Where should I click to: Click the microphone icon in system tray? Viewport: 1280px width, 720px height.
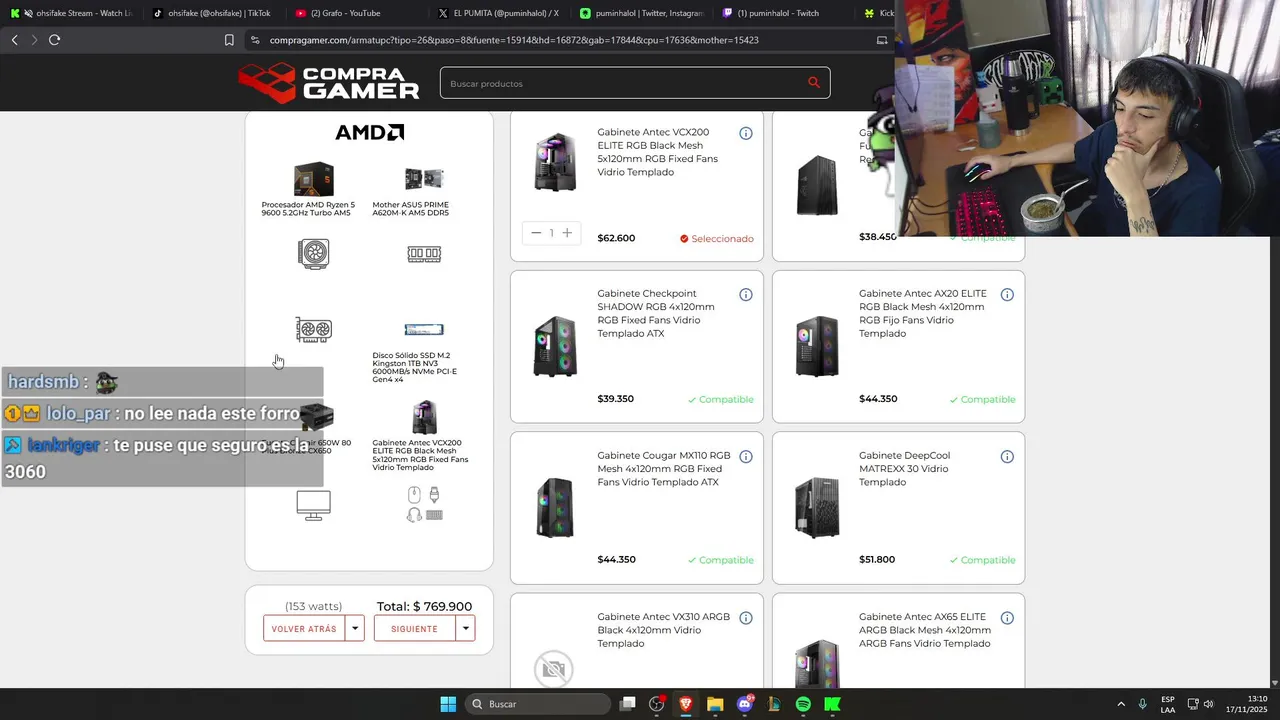(x=1142, y=704)
